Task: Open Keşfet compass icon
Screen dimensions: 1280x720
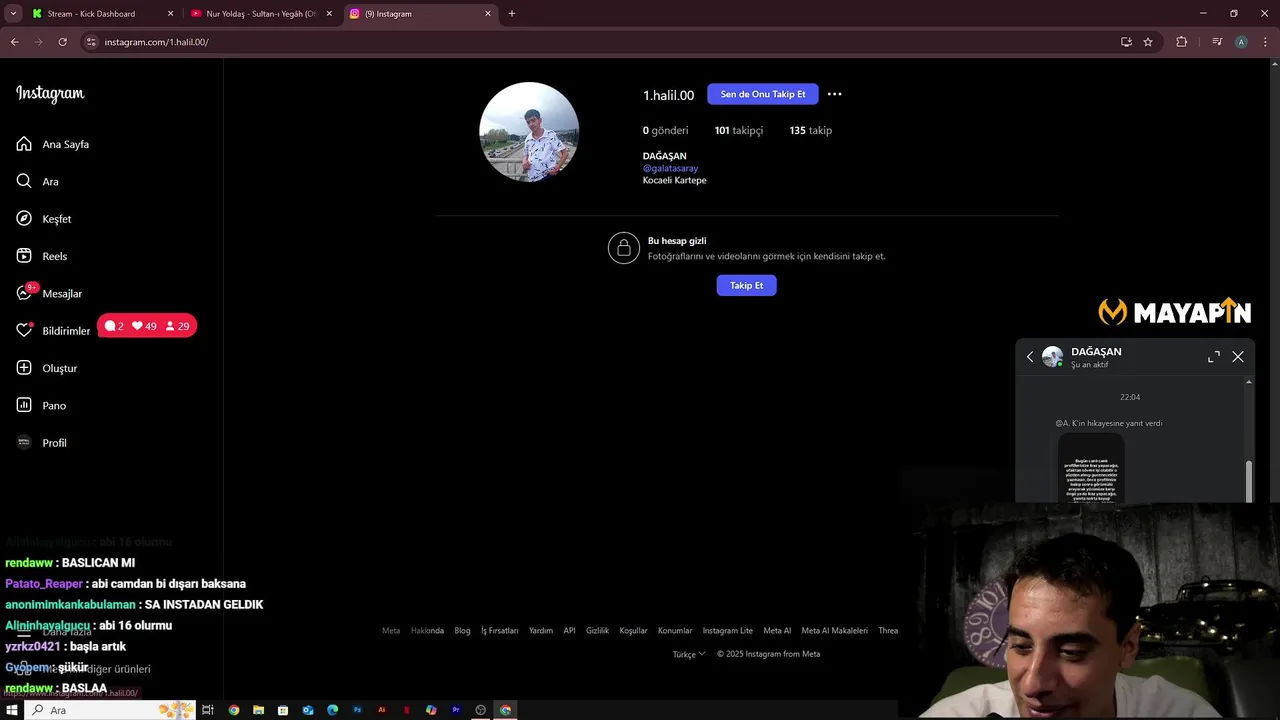Action: 24,218
